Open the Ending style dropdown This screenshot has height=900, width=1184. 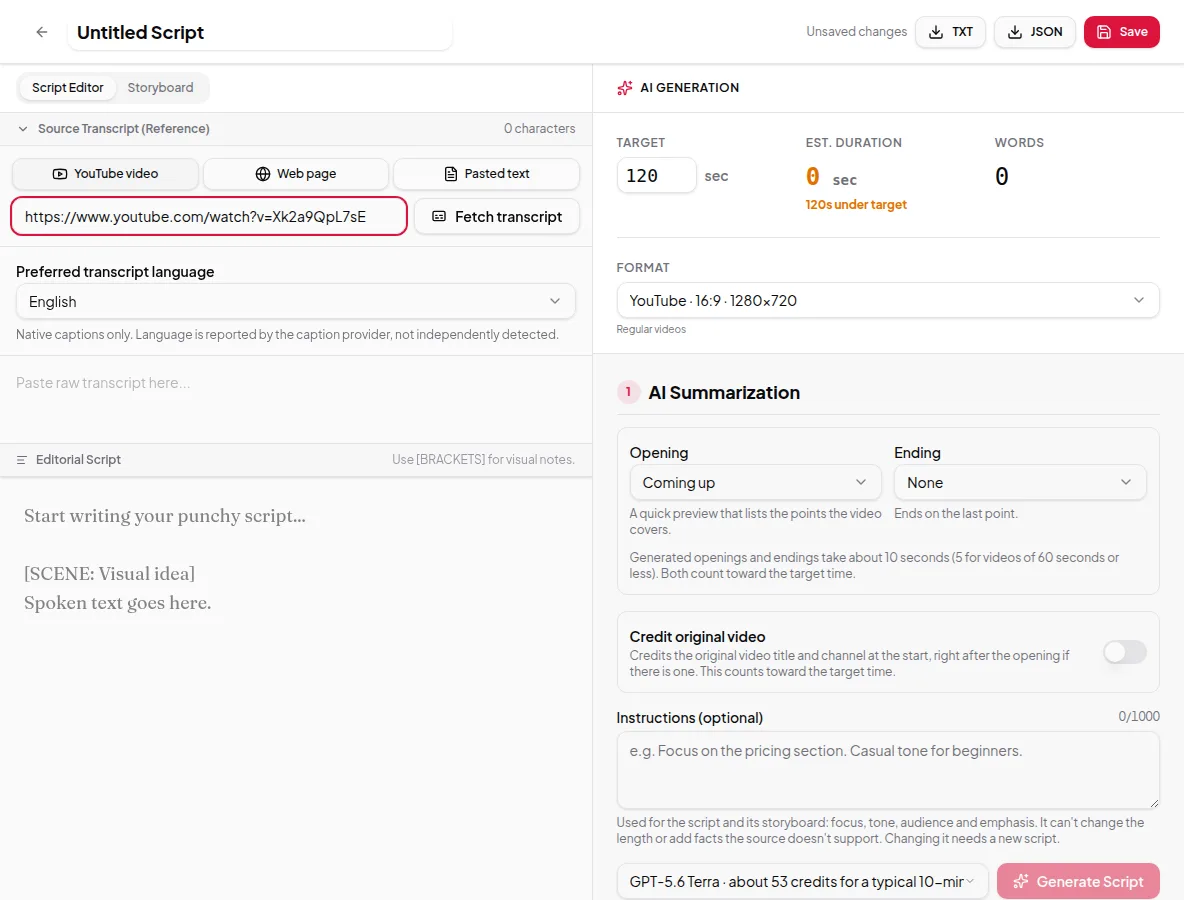pos(1019,482)
